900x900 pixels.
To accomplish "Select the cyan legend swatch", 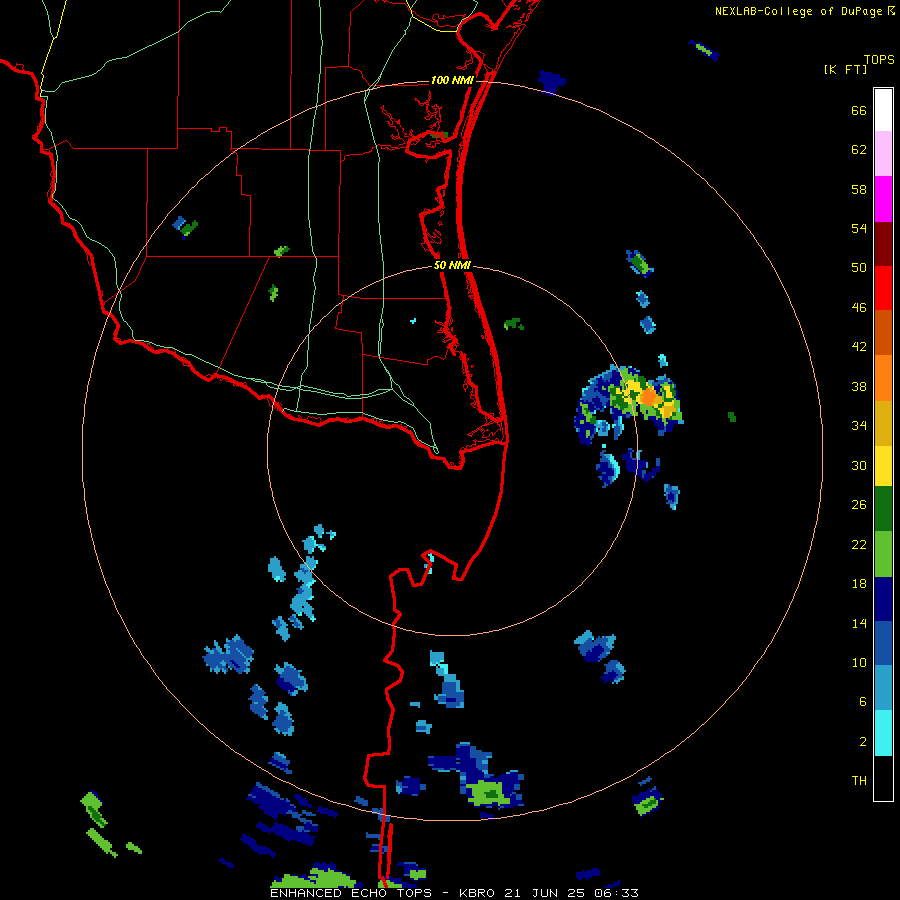I will (x=883, y=733).
